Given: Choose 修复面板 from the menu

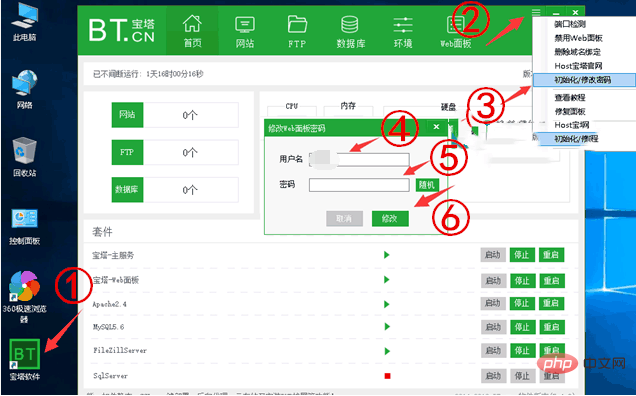Looking at the screenshot, I should click(x=570, y=112).
